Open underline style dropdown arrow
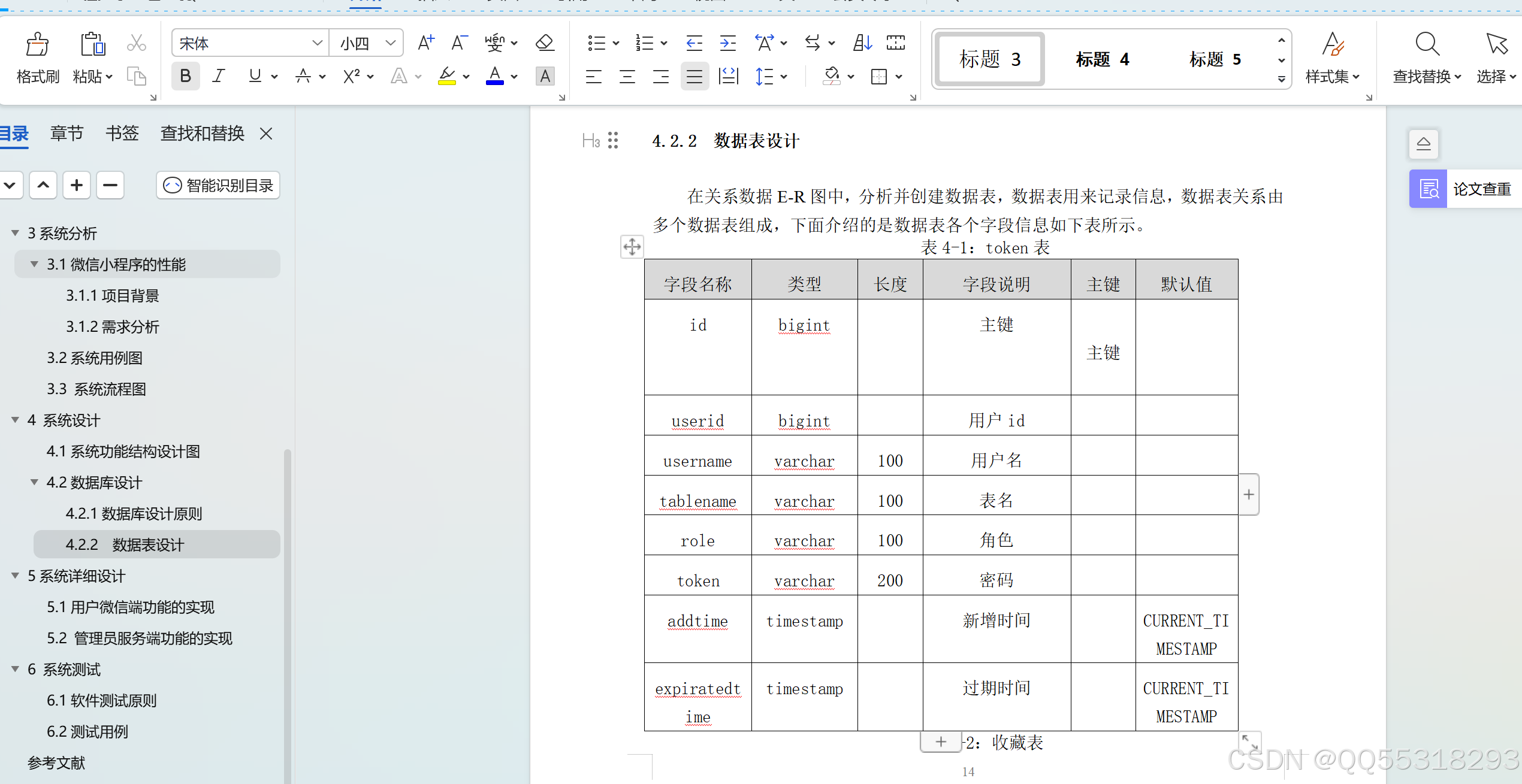Image resolution: width=1522 pixels, height=784 pixels. (x=274, y=77)
